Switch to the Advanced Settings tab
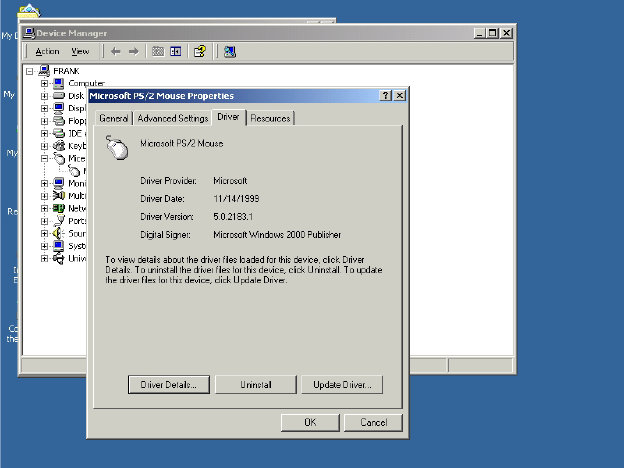The height and width of the screenshot is (468, 624). (x=172, y=118)
